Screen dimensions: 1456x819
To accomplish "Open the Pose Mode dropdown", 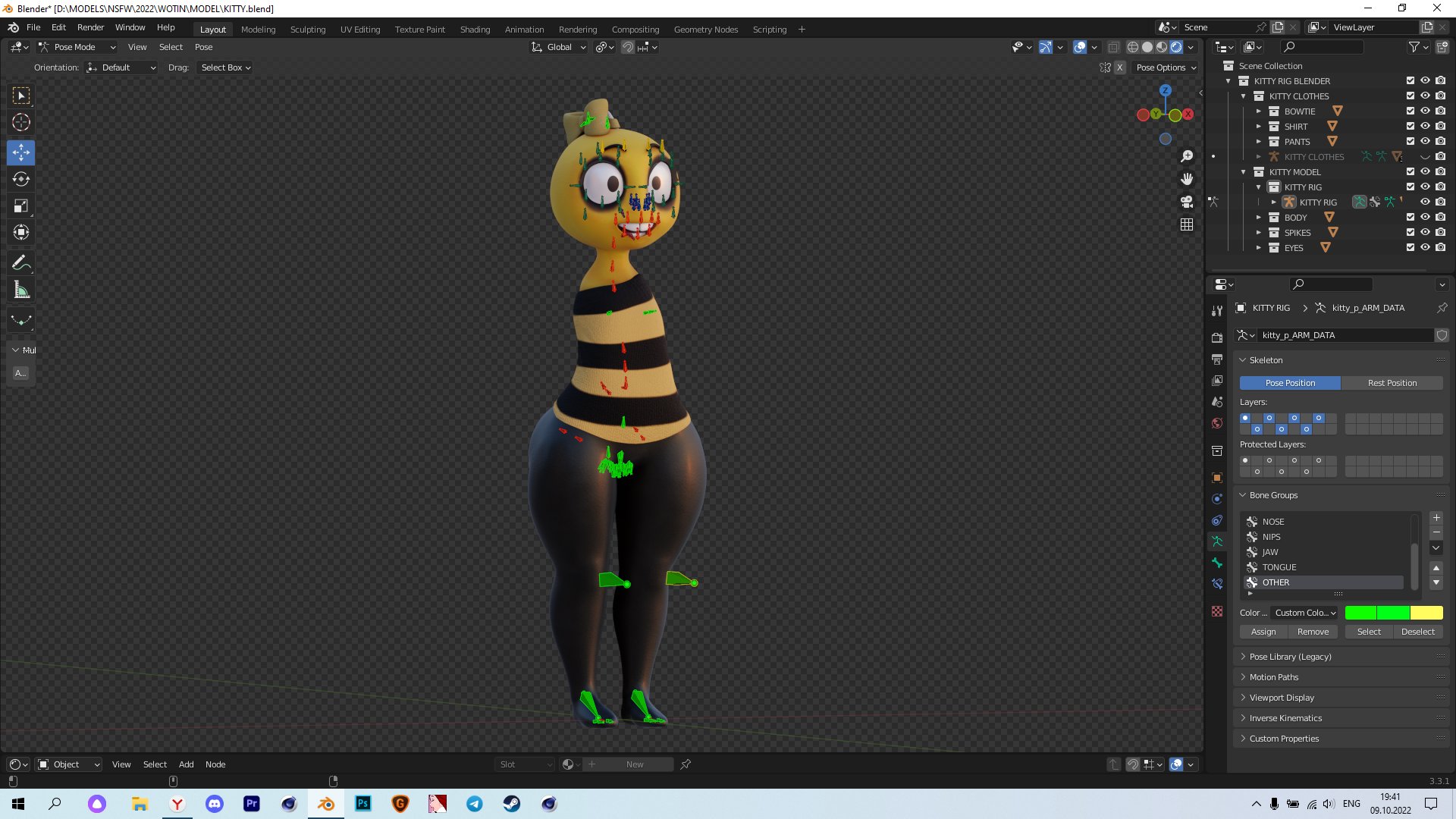I will (x=77, y=47).
